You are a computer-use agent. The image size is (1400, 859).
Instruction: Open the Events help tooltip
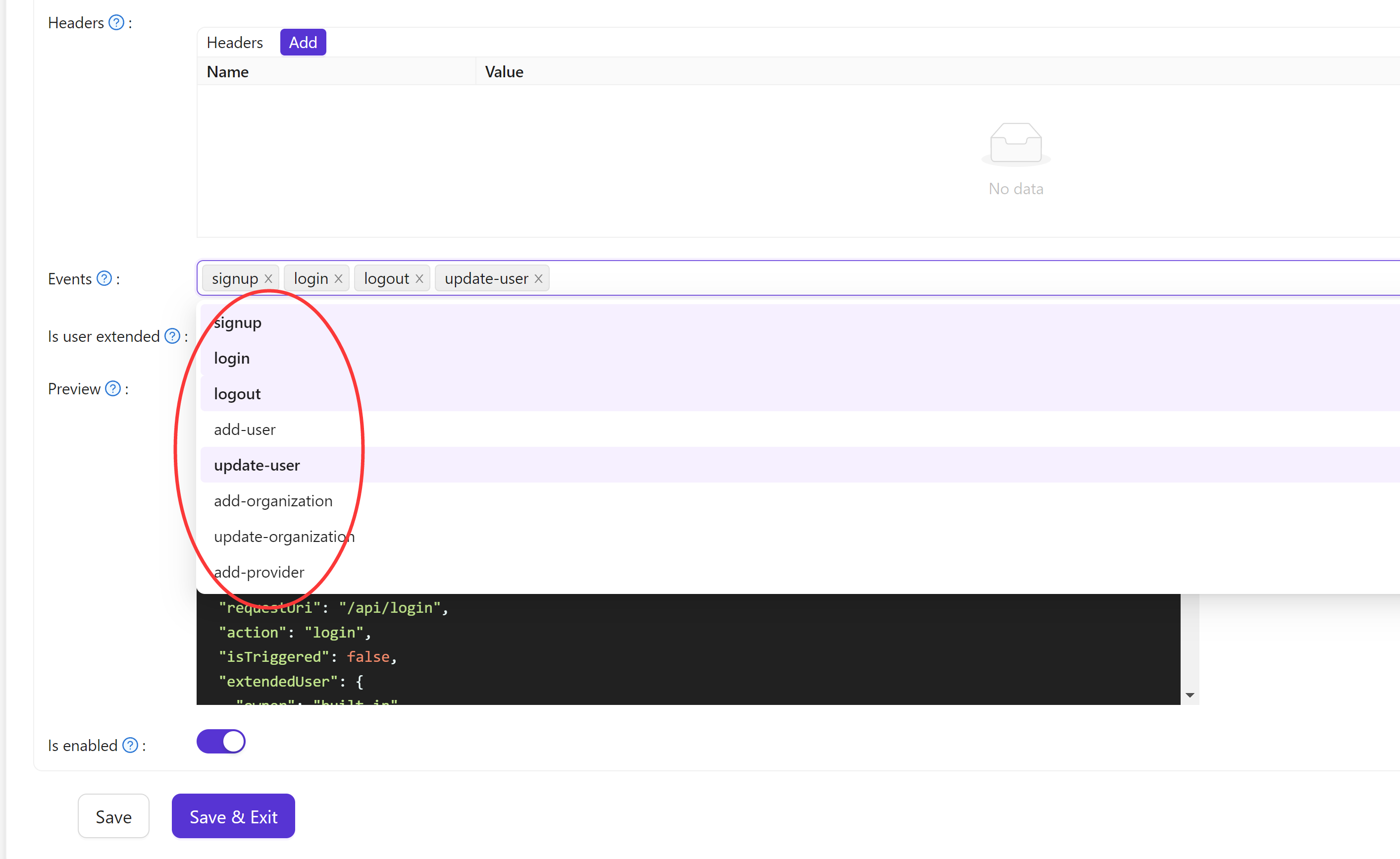click(104, 278)
